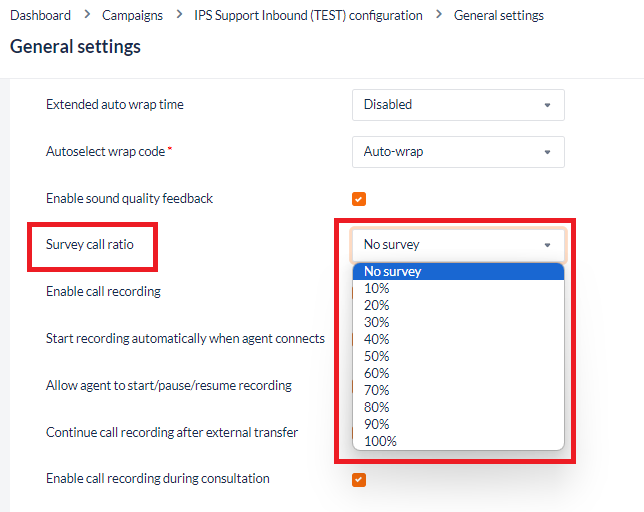This screenshot has height=512, width=644.
Task: Open IPS Support Inbound (TEST) configuration breadcrumb
Action: pos(308,15)
